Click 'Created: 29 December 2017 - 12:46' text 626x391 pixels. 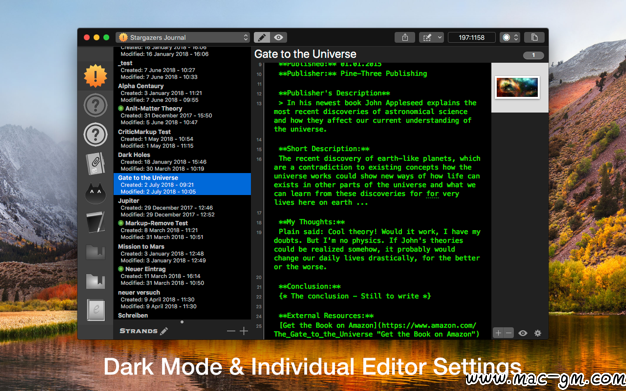click(x=166, y=208)
